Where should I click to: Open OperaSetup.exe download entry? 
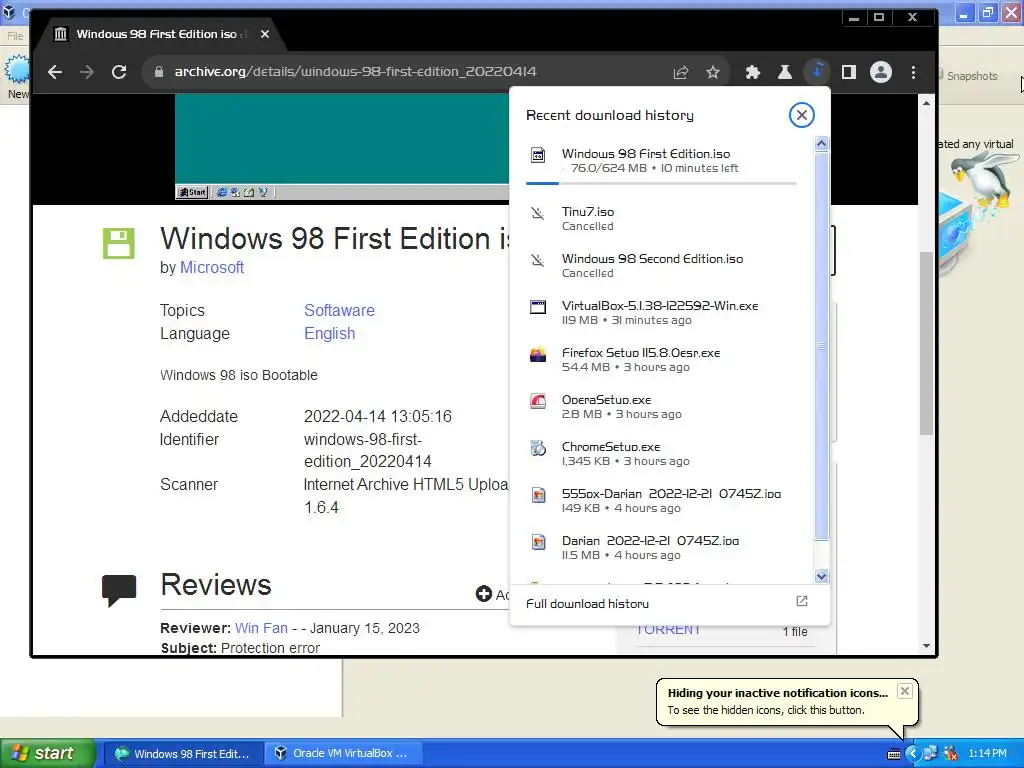662,406
